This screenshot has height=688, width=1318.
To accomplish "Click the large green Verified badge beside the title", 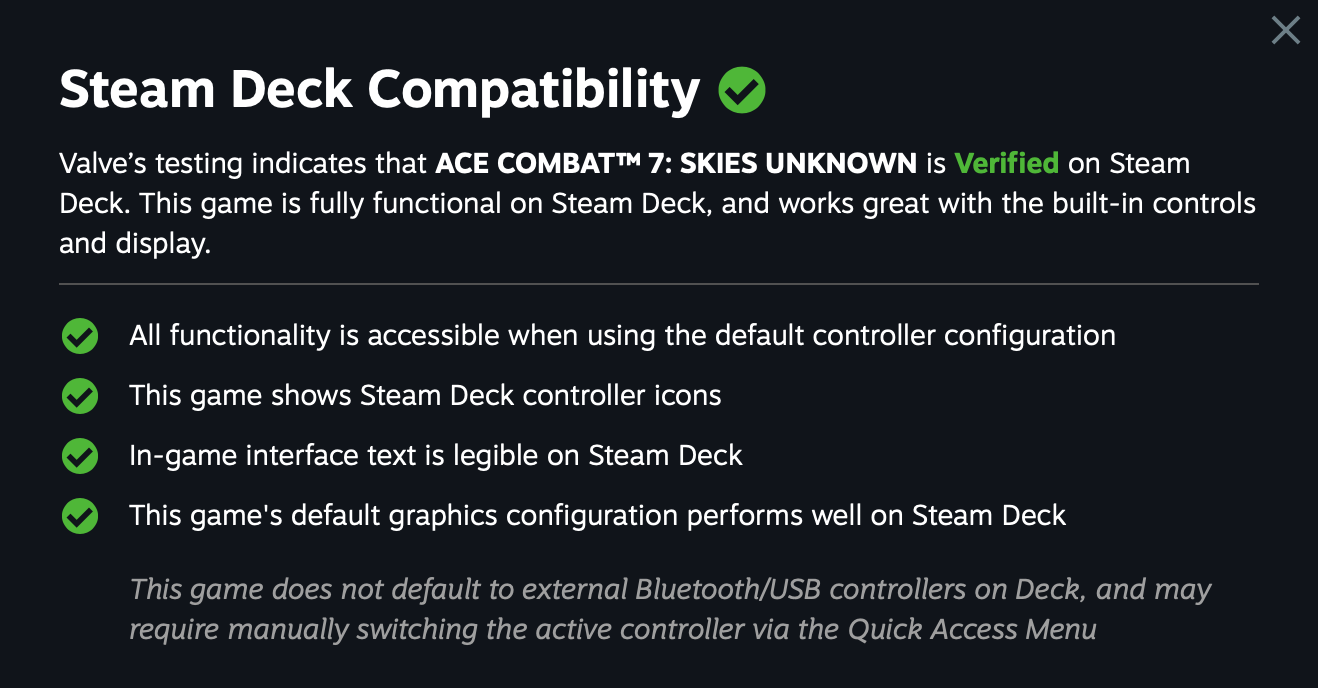I will pos(742,90).
